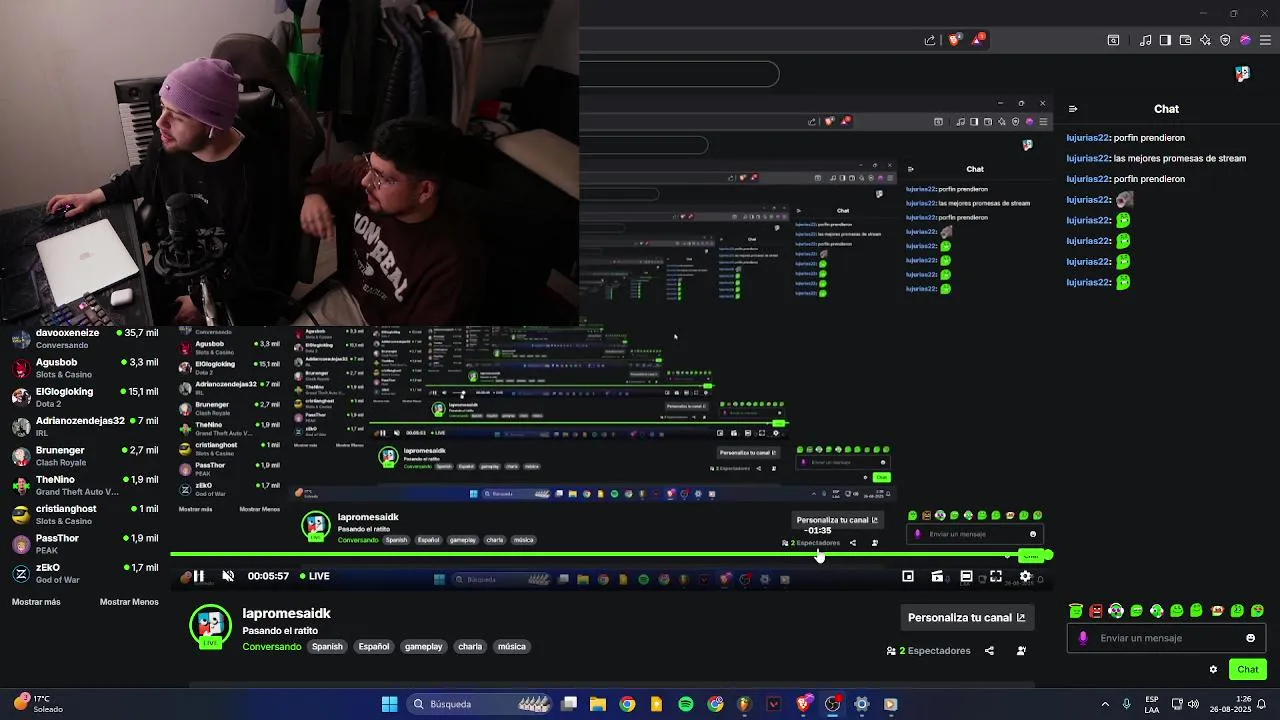Click the Brave VPN shield icon
Screen dimensions: 1280x720
[1225, 41]
